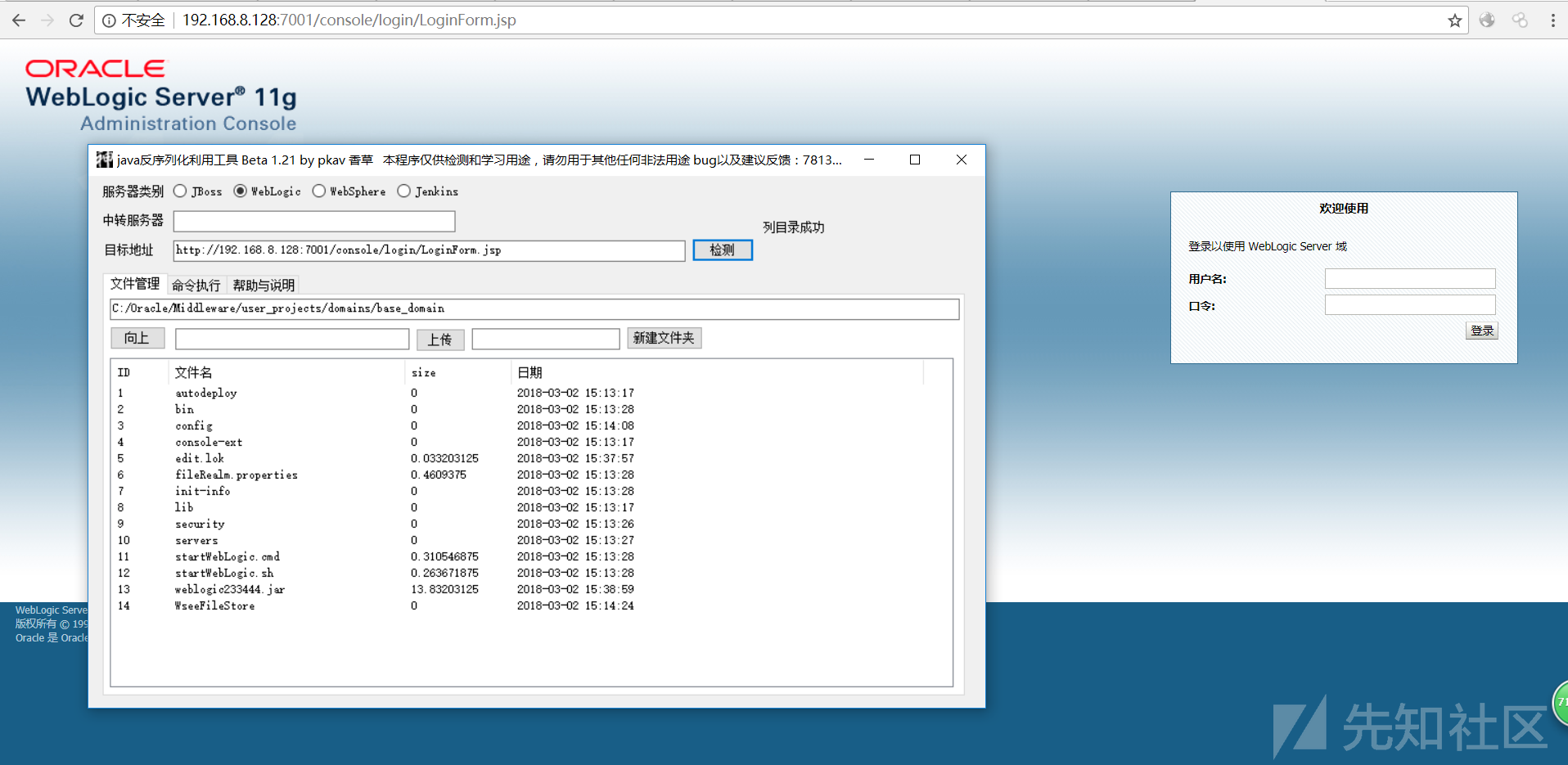Click the site info not-secure icon

coord(109,20)
